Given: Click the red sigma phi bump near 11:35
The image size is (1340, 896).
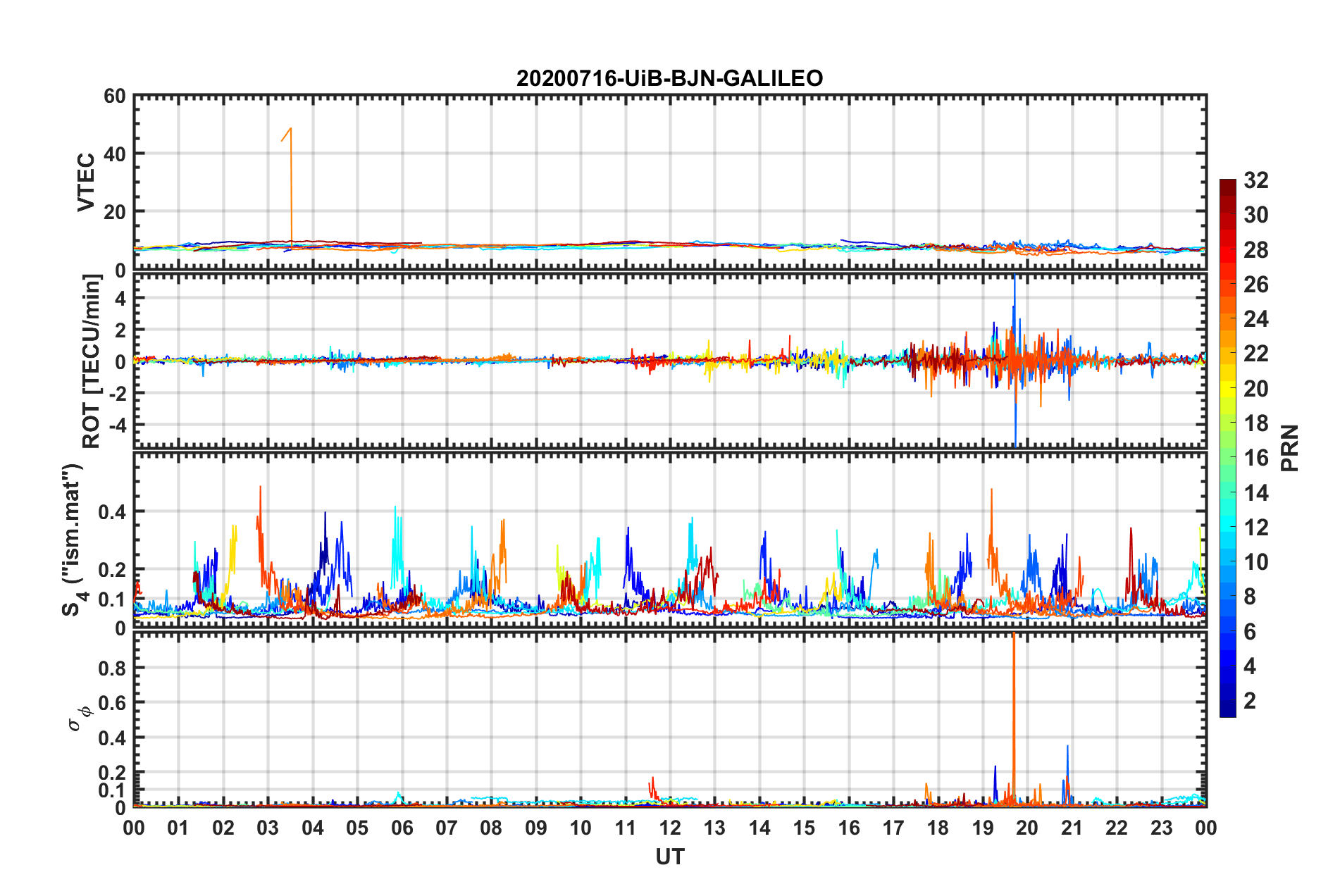Looking at the screenshot, I should (x=653, y=788).
